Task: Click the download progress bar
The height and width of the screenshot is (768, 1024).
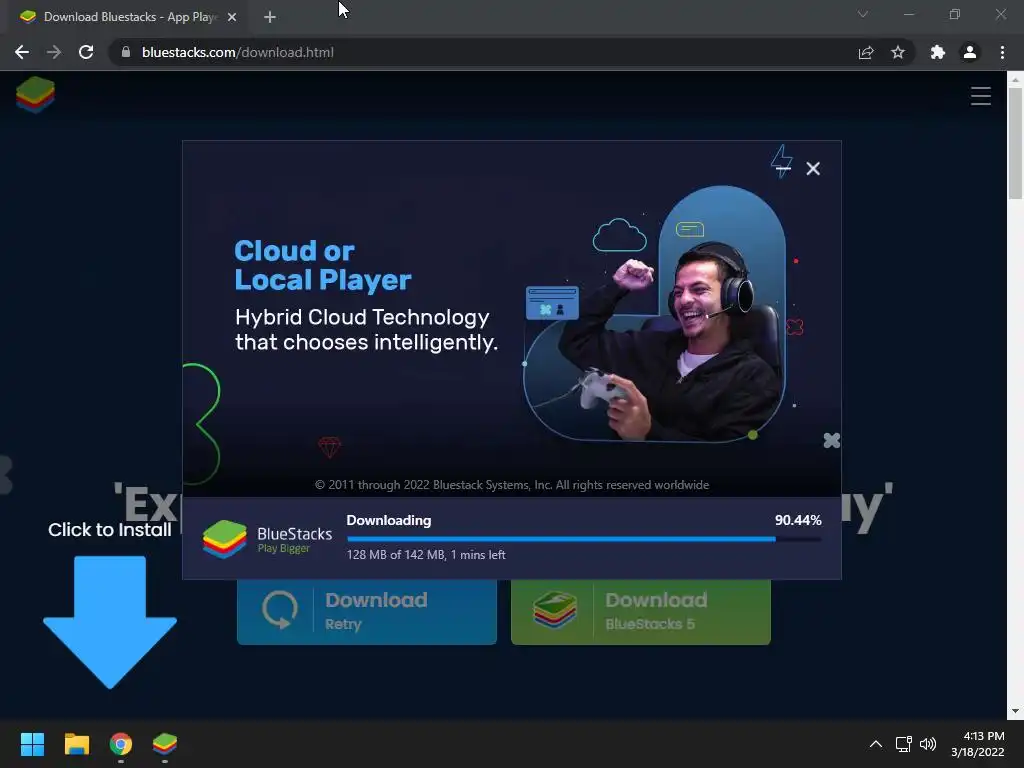Action: click(584, 539)
